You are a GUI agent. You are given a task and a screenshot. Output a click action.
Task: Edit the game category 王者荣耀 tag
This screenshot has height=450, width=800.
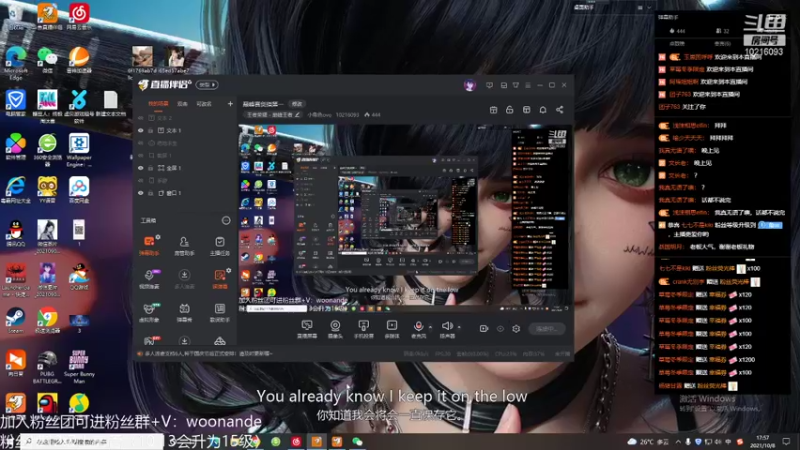pos(273,115)
